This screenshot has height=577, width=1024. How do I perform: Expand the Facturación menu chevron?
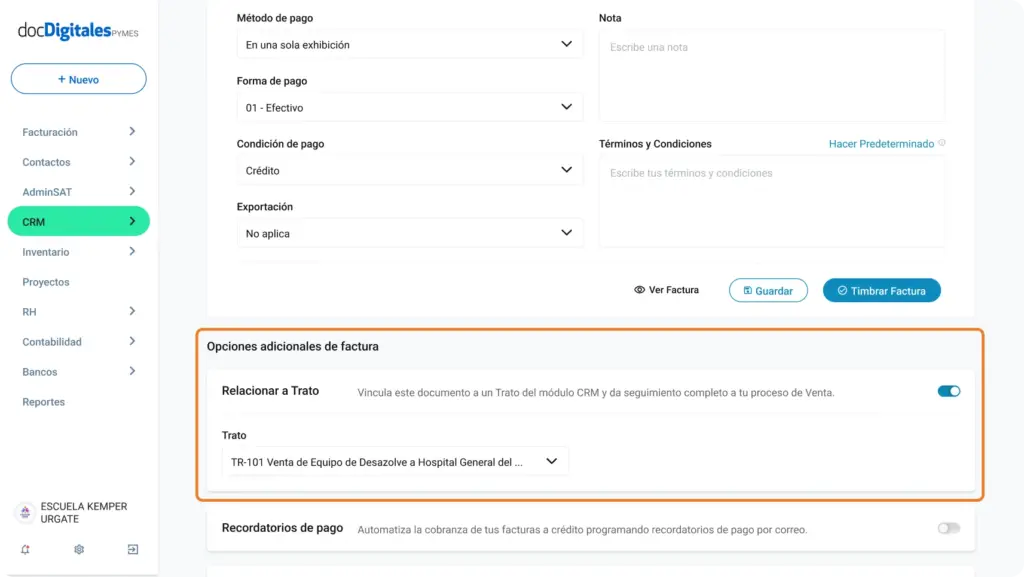tap(132, 131)
